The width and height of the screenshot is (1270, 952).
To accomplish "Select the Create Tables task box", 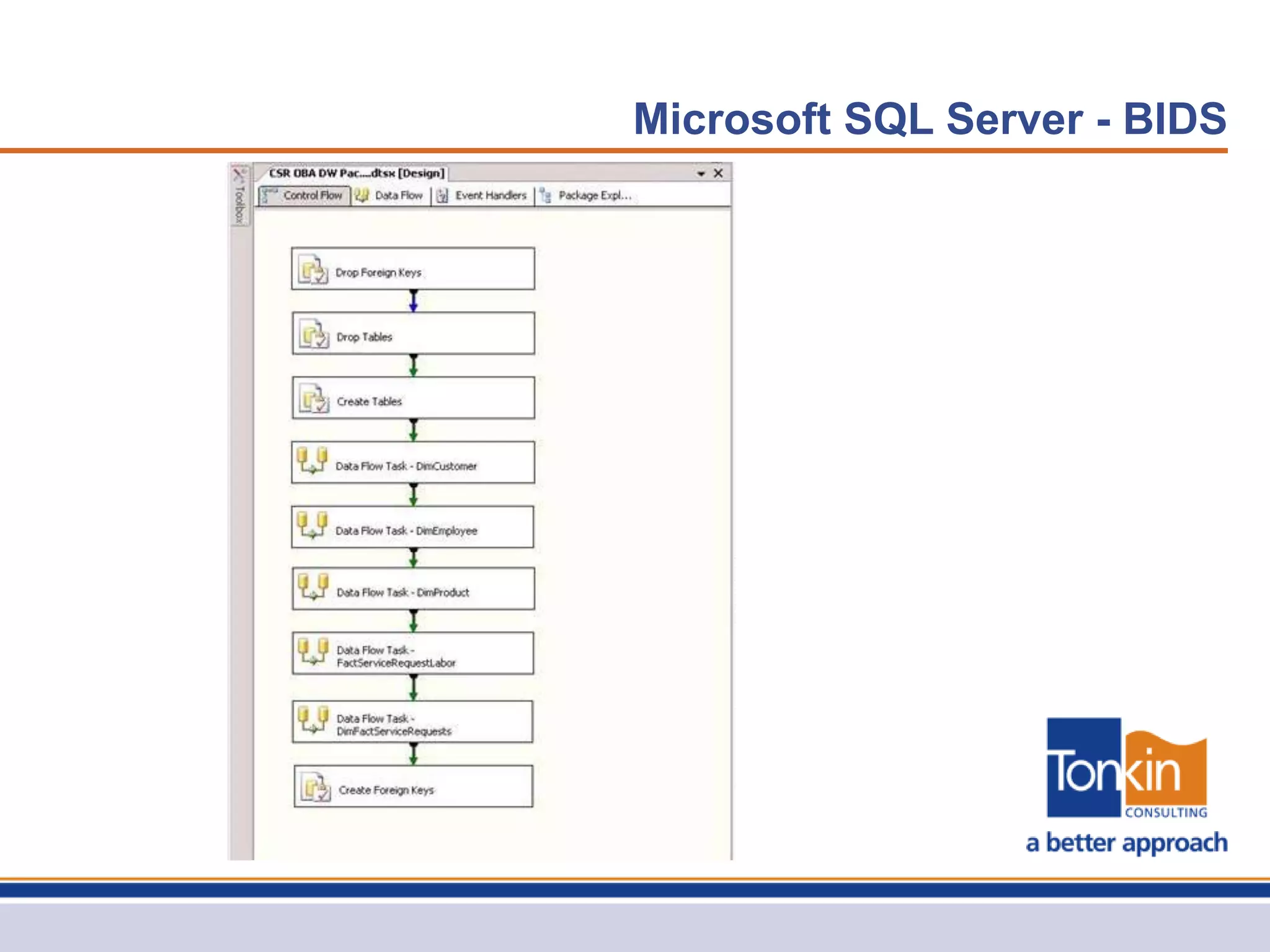I will coord(413,398).
